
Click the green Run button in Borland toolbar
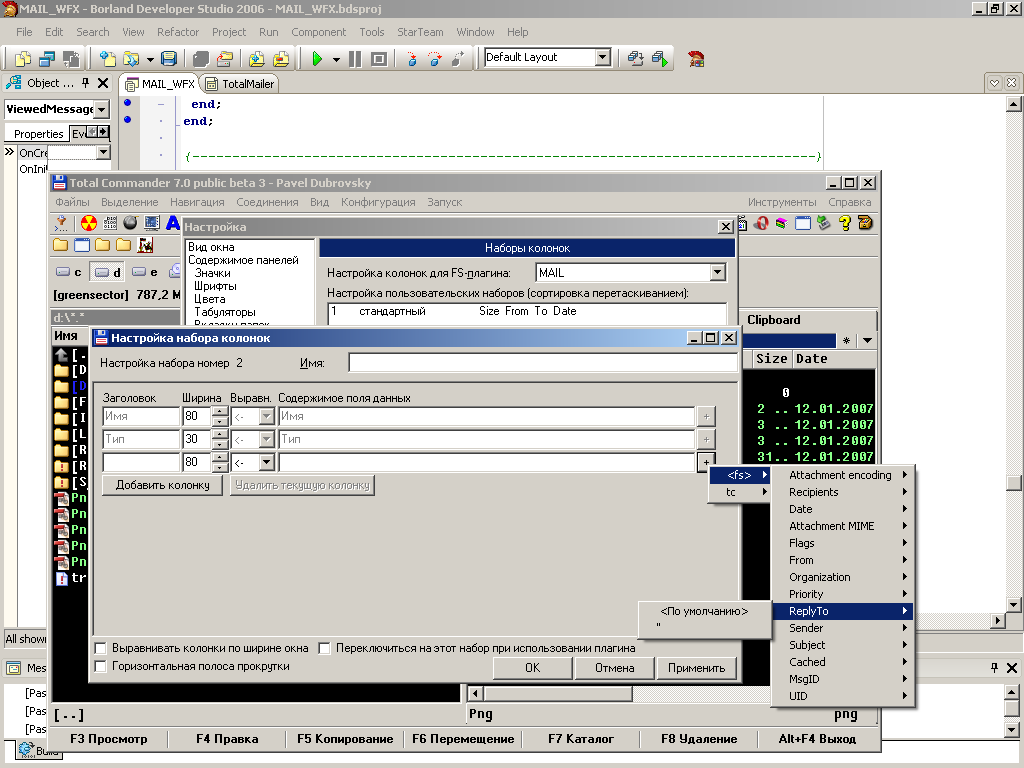[317, 59]
